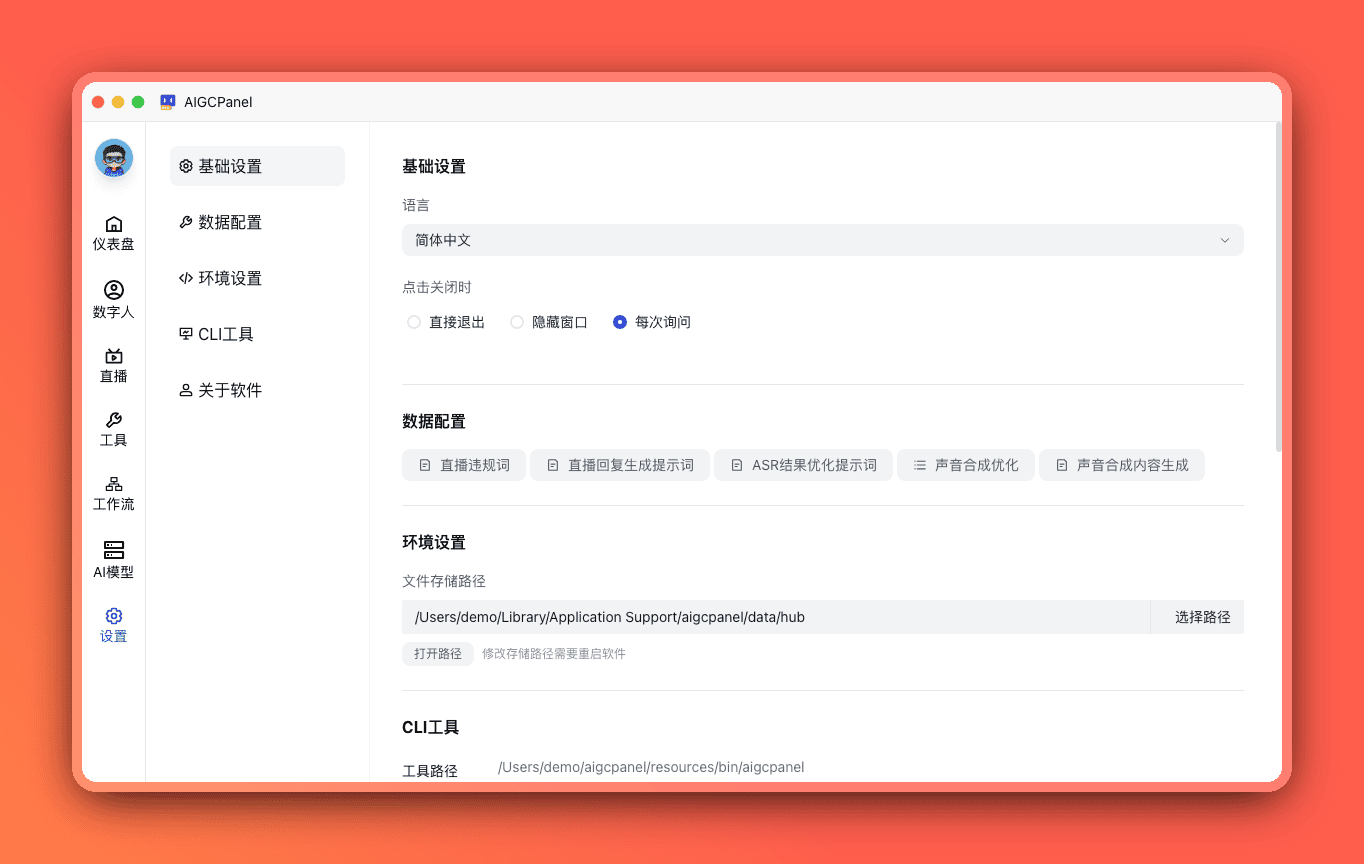Click the 打开路径 button
The image size is (1364, 864).
pyautogui.click(x=438, y=654)
